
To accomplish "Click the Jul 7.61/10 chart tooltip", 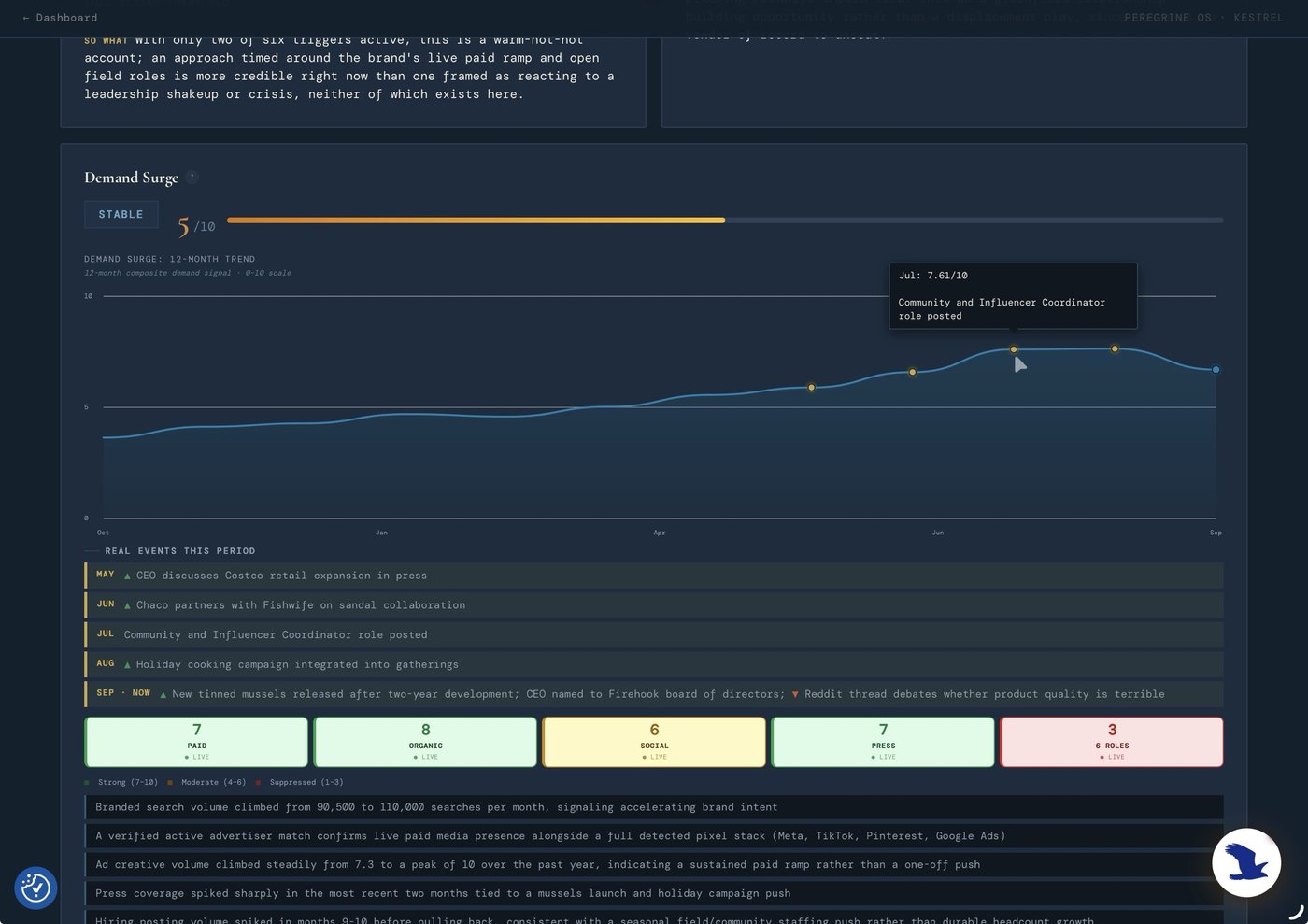I will [1013, 295].
